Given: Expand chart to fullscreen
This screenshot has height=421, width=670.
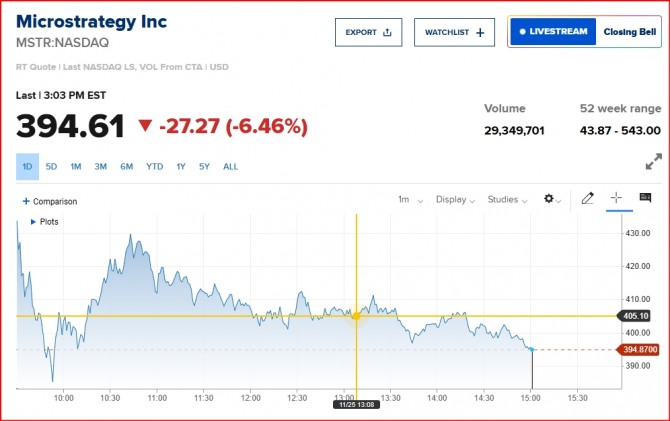Looking at the screenshot, I should coord(653,160).
